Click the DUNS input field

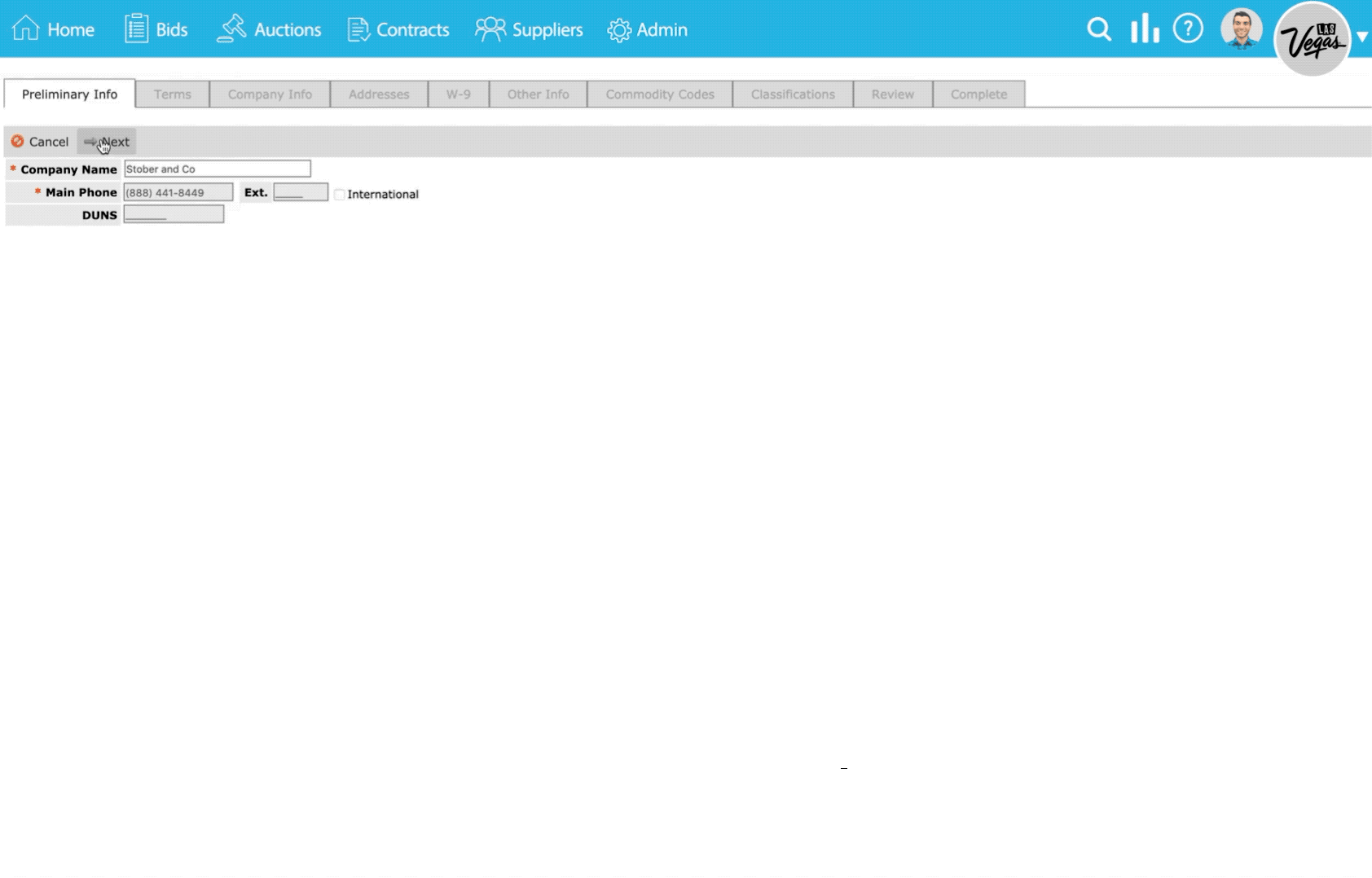pos(174,214)
